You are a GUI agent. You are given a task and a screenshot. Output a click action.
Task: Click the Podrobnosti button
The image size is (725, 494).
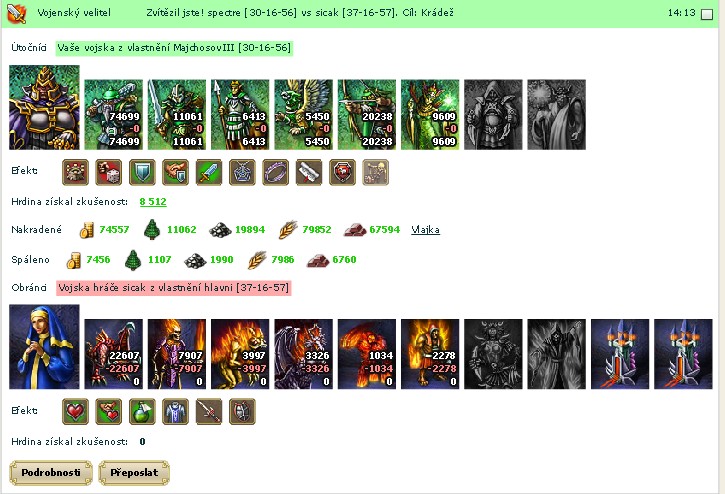coord(51,473)
